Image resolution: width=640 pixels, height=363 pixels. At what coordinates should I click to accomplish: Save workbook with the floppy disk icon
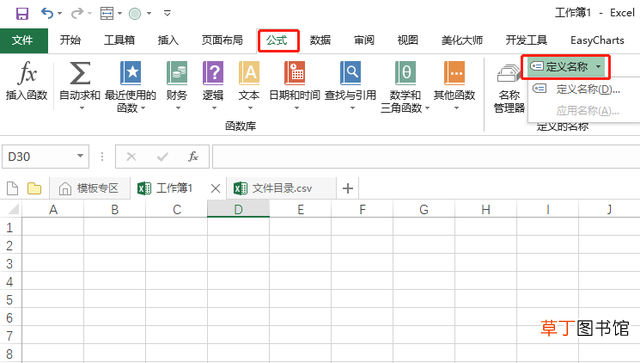coord(22,13)
